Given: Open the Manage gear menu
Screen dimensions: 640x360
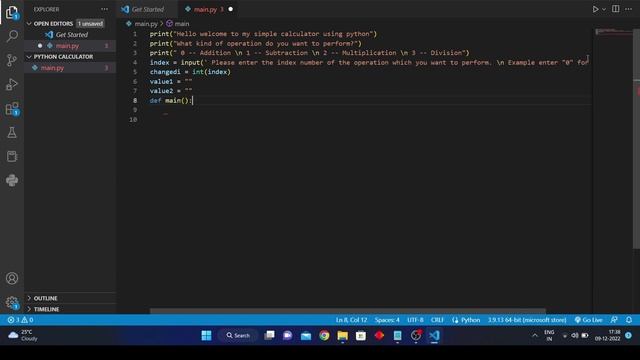Looking at the screenshot, I should click(12, 302).
